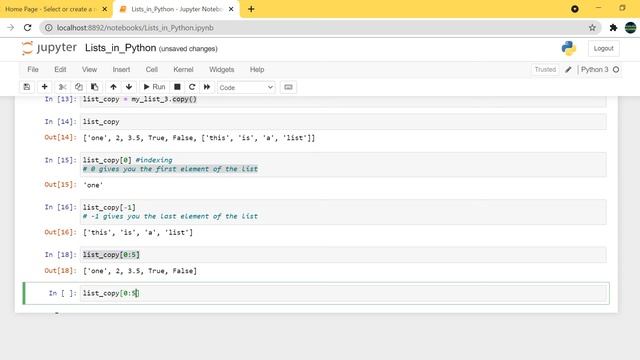The height and width of the screenshot is (360, 640).
Task: Click comment '# -1 gives you the last element'
Action: tap(170, 216)
